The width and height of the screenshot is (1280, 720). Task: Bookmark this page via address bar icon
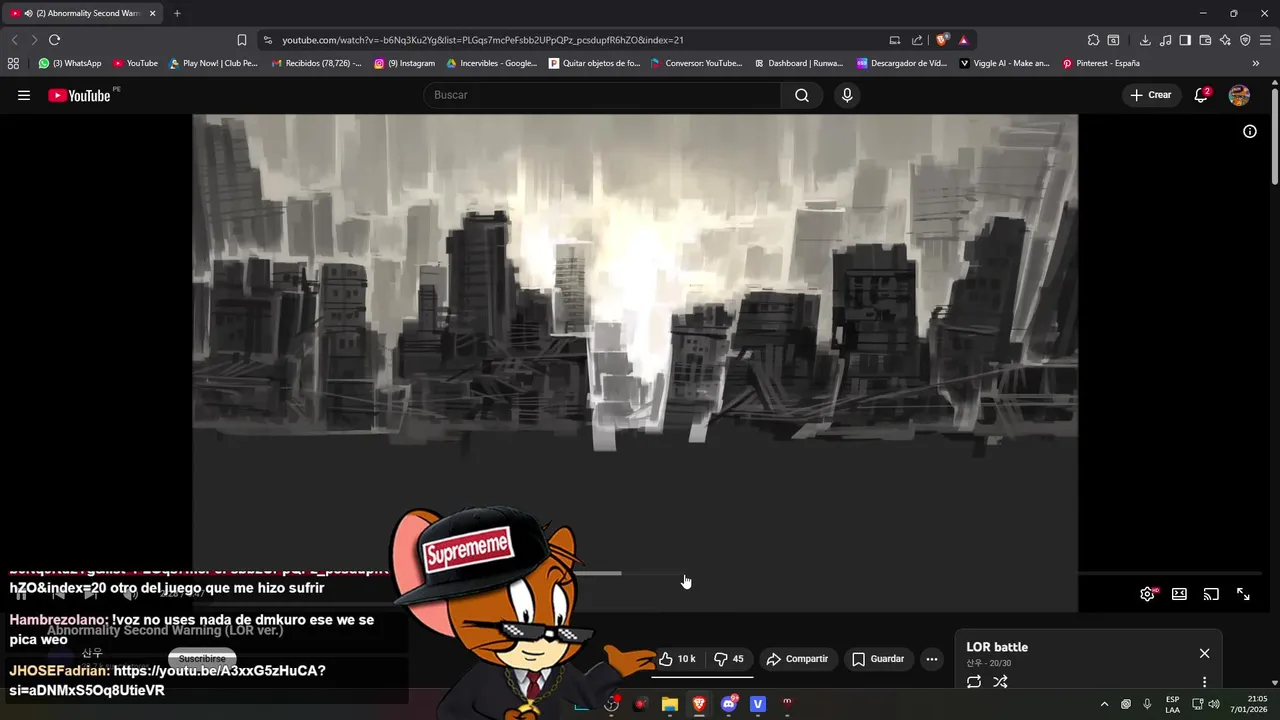click(242, 40)
